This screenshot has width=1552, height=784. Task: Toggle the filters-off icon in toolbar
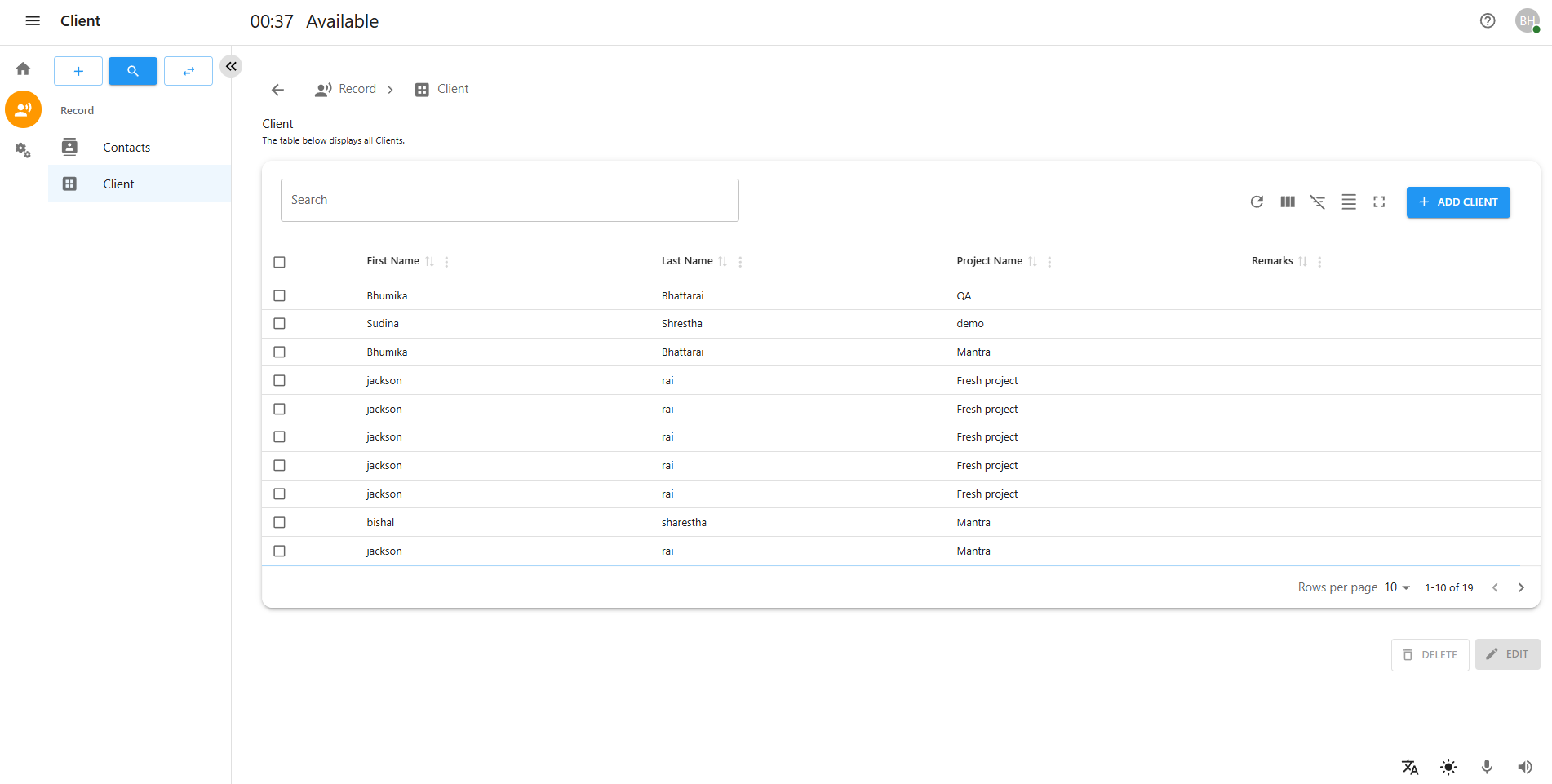[1318, 202]
